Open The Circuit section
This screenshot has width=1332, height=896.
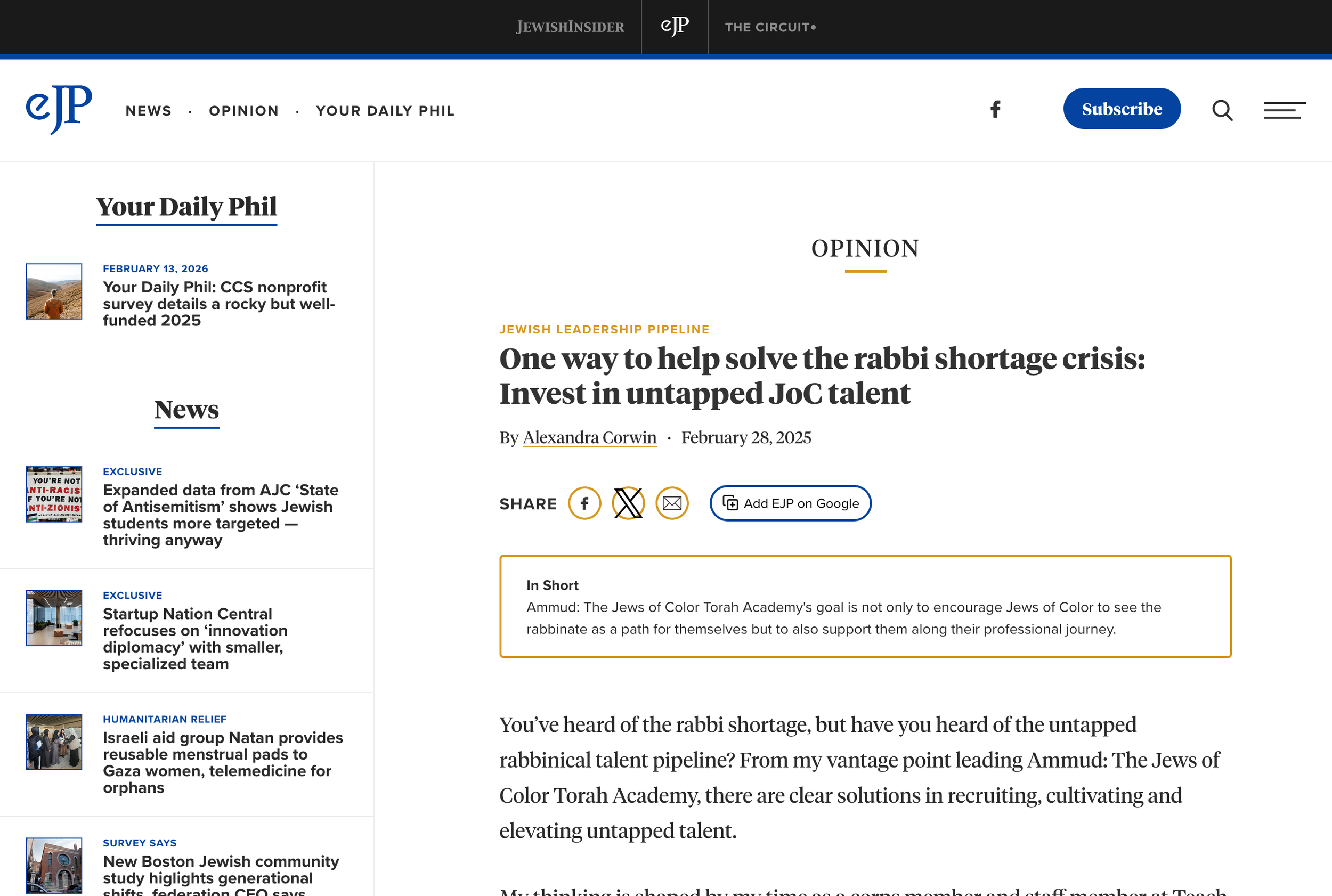click(770, 26)
